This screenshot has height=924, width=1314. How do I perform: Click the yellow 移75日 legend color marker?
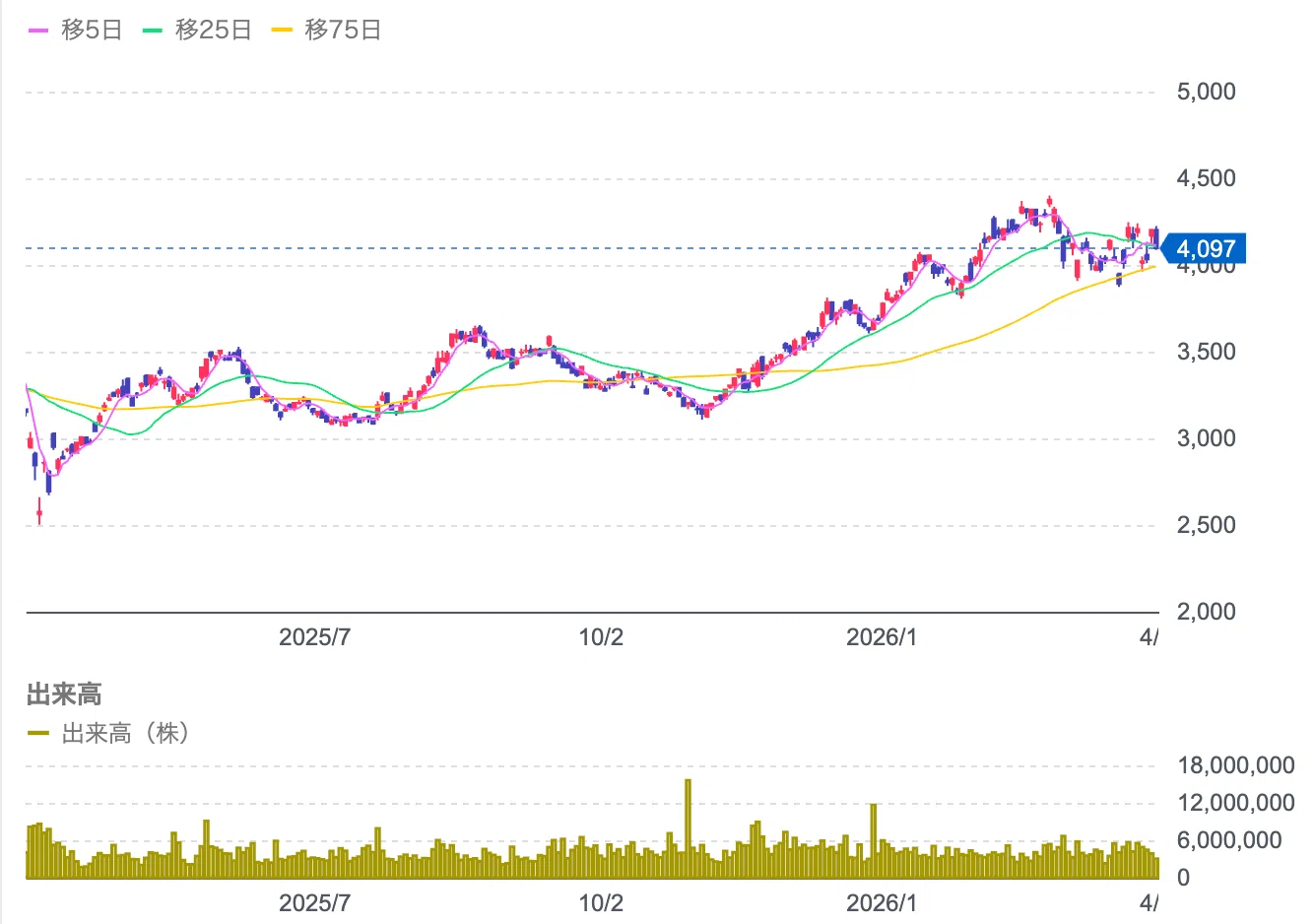283,31
